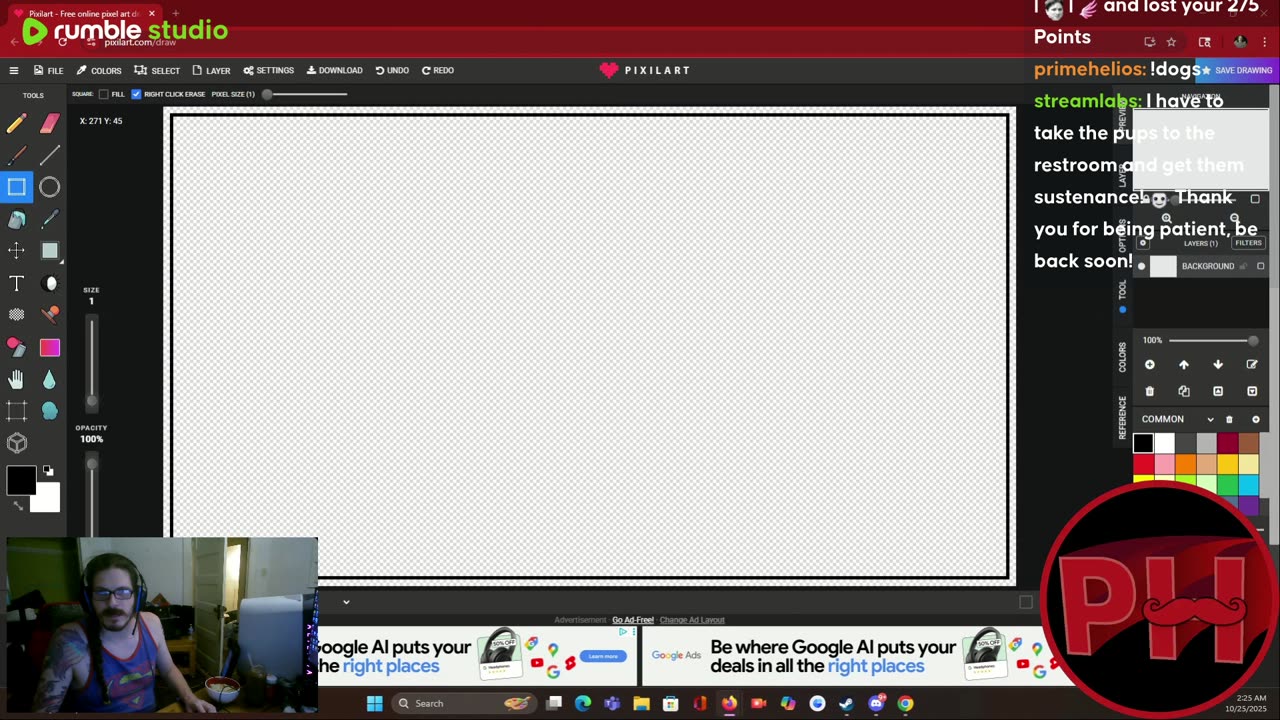Open the Settings menu

coord(268,70)
